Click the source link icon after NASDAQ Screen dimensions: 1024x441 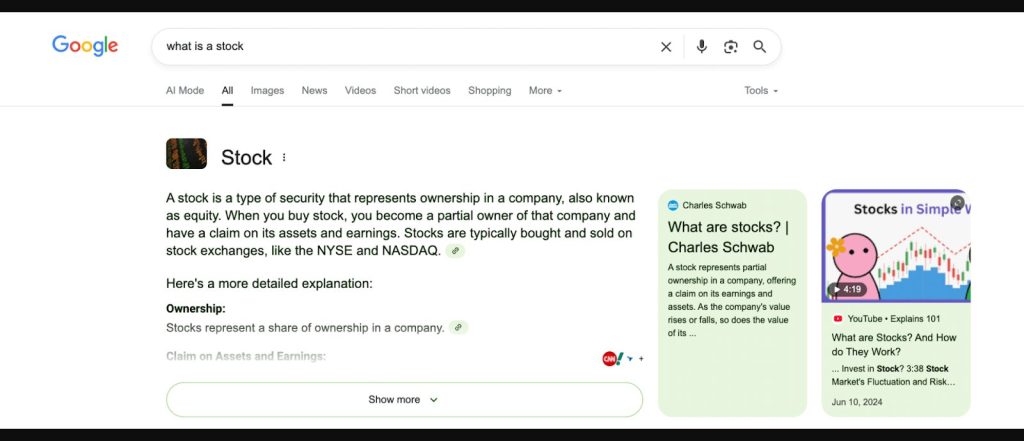coord(455,251)
